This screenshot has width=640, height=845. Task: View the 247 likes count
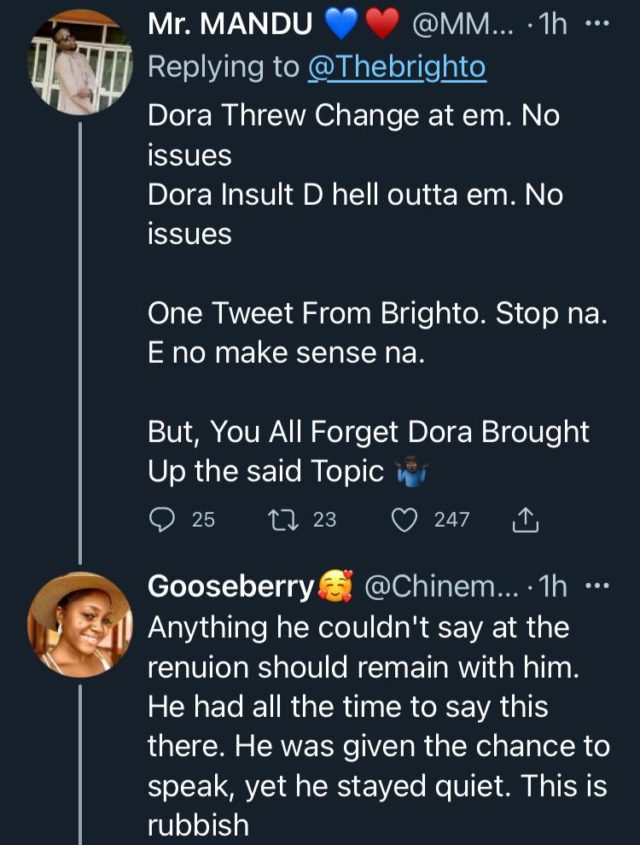click(451, 519)
